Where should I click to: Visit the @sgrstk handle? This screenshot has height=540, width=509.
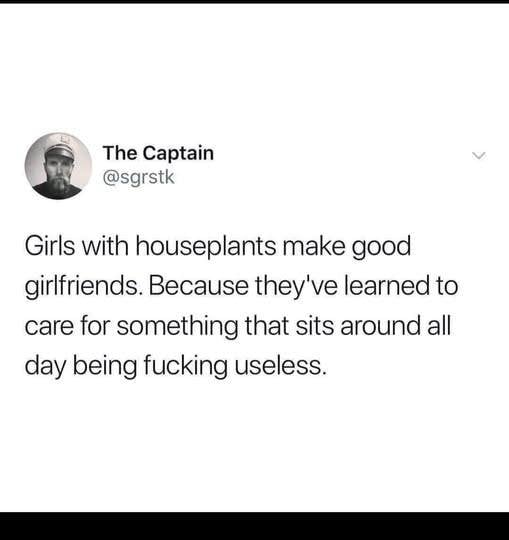click(139, 178)
